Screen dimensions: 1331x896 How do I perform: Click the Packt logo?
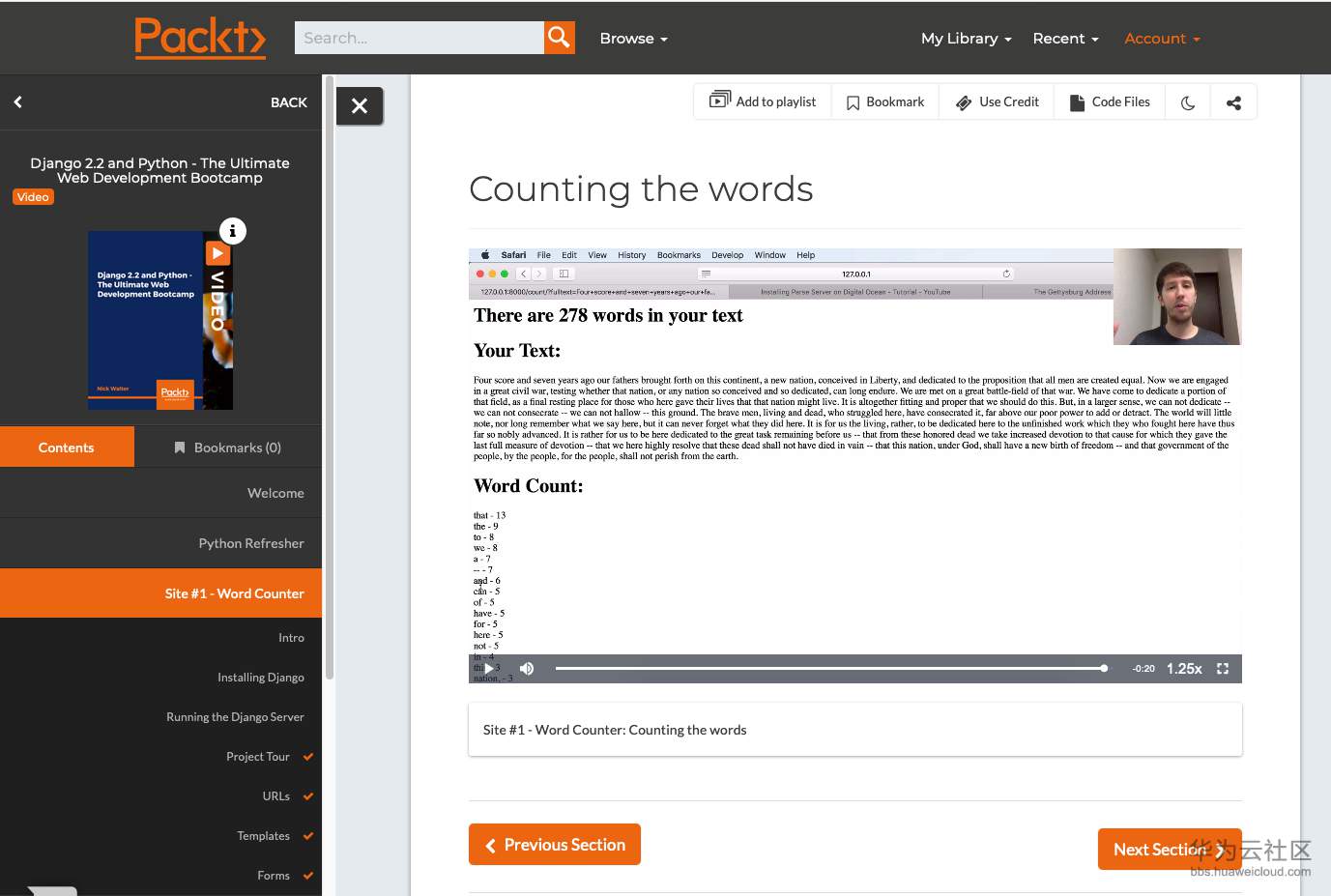pos(200,39)
